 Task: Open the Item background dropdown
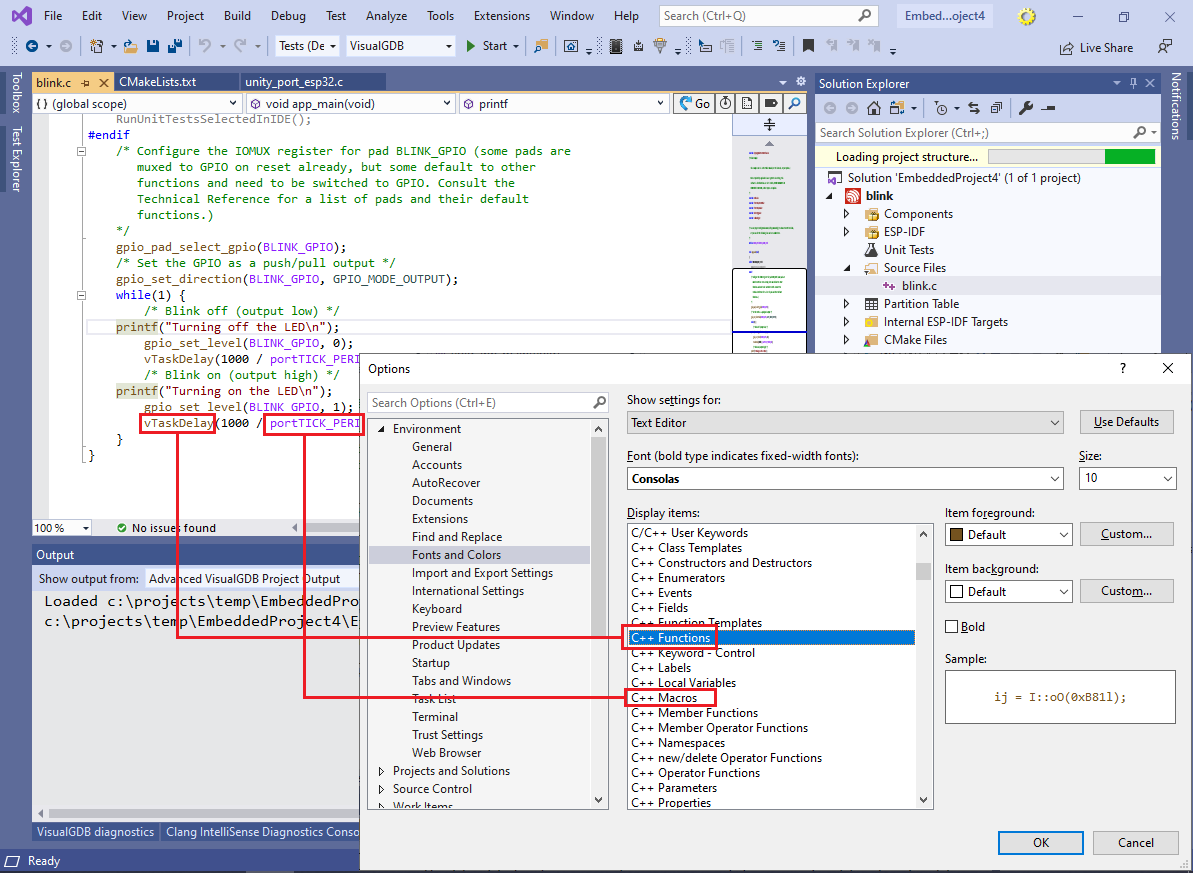pos(1008,591)
